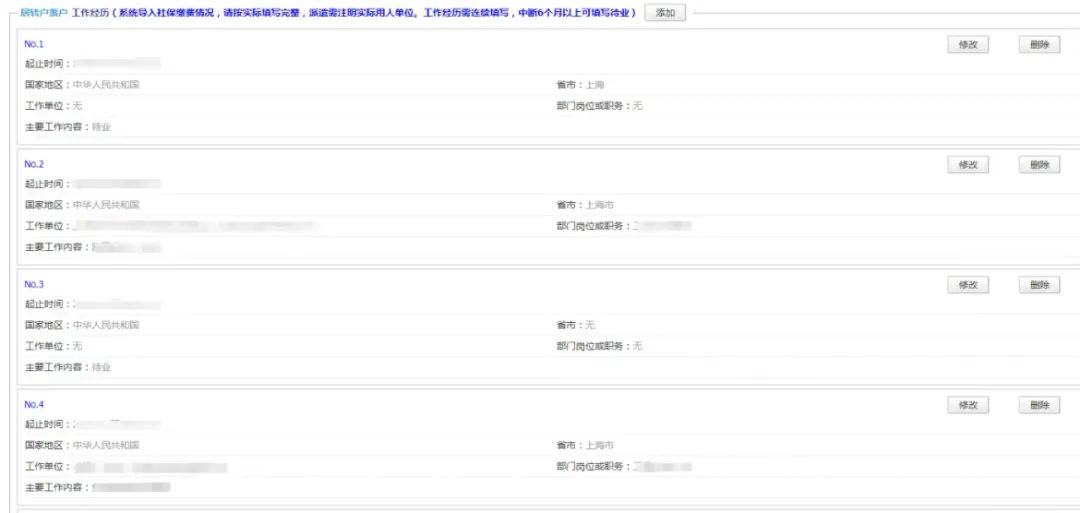
Task: Select the No.4 entry heading
Action: 34,404
